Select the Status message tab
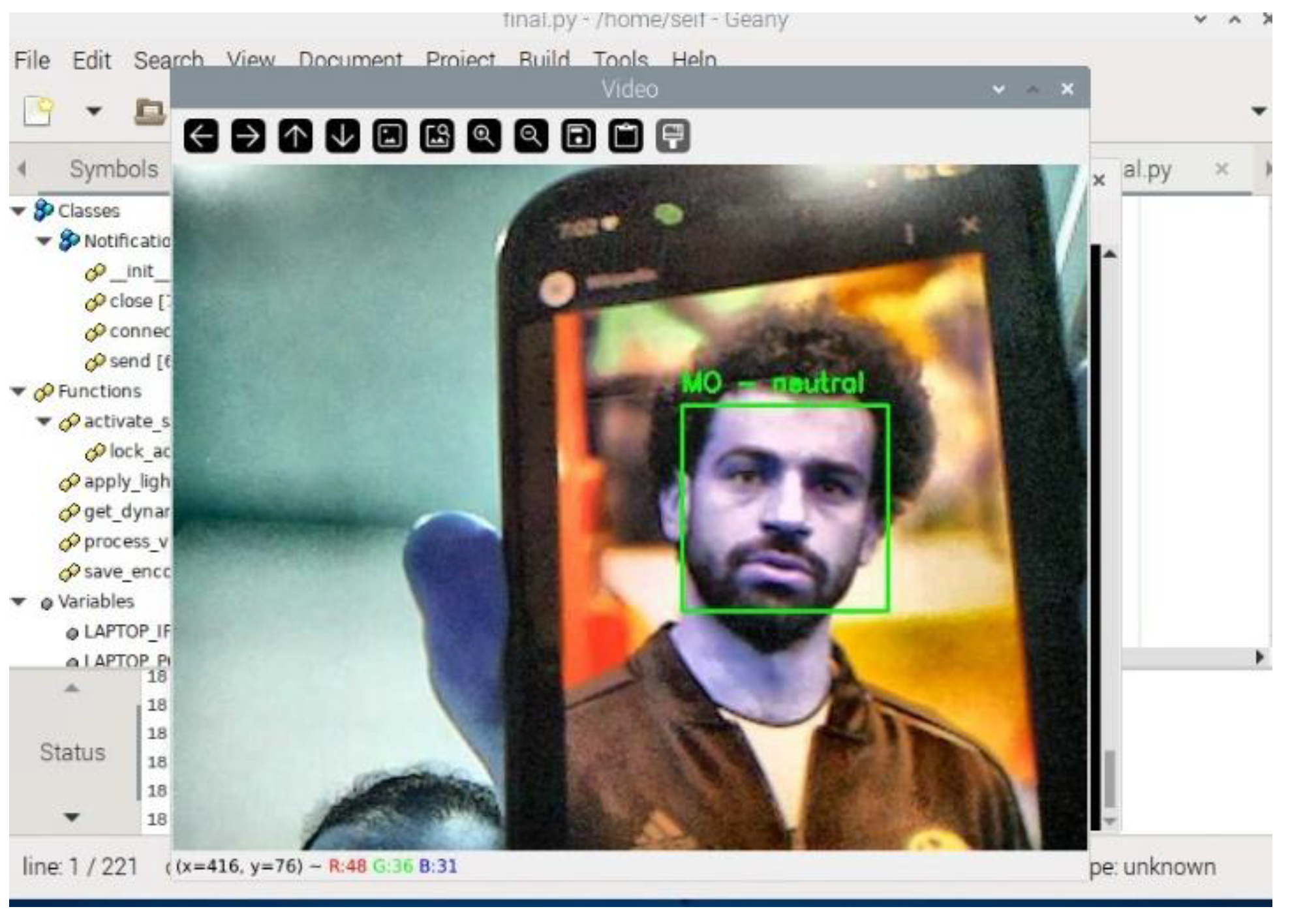 (72, 752)
